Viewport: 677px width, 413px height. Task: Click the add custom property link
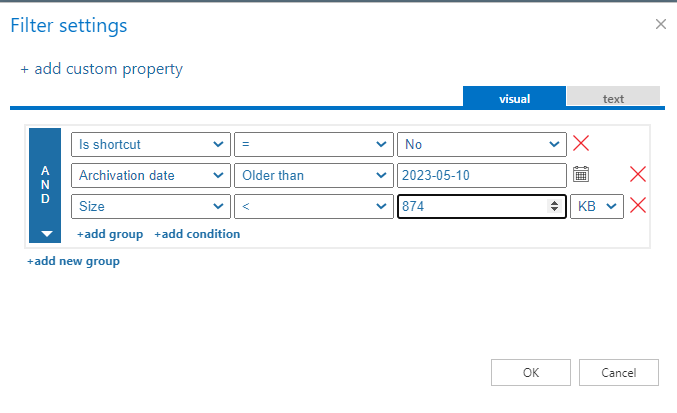[x=102, y=69]
